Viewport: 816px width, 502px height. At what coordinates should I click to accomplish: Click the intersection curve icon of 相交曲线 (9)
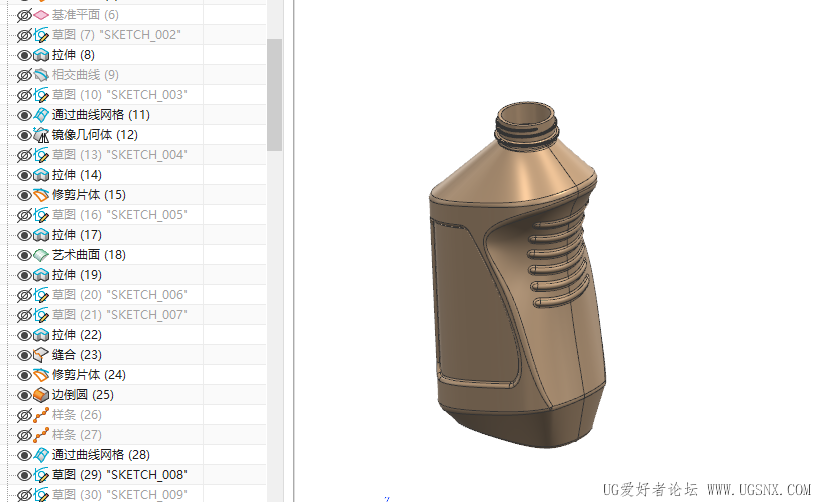point(41,75)
